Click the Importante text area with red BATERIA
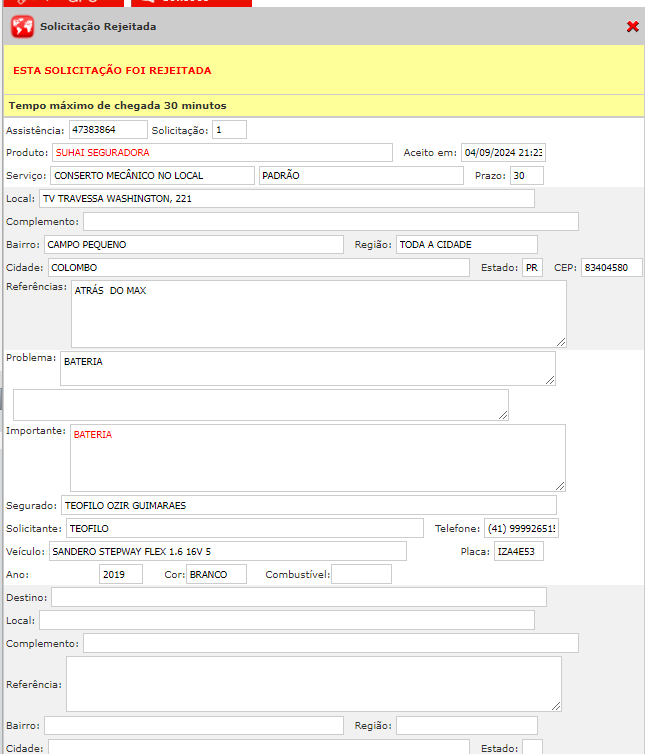This screenshot has height=754, width=651. [x=318, y=458]
